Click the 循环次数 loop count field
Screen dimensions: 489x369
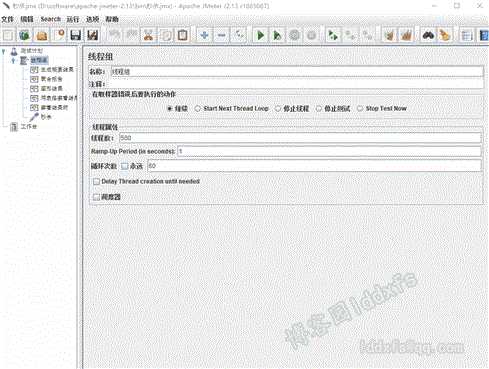[314, 166]
